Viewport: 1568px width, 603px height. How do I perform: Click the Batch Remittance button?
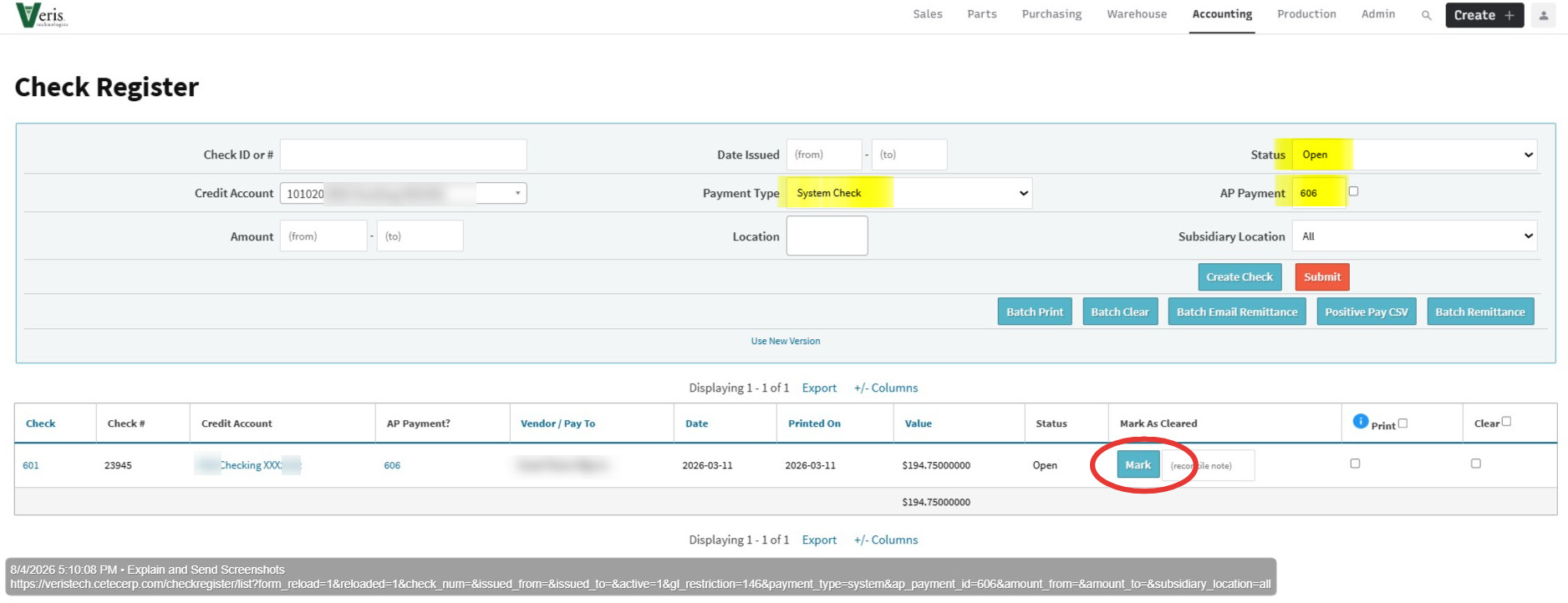click(x=1480, y=312)
